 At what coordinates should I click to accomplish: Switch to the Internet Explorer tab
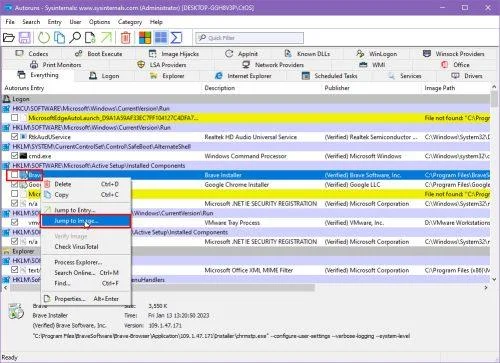[x=243, y=76]
